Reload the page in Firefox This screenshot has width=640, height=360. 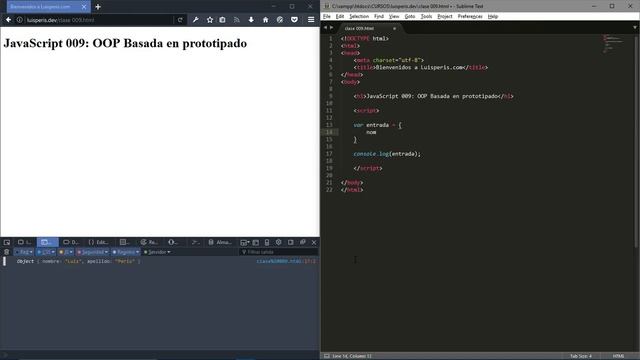(x=180, y=20)
